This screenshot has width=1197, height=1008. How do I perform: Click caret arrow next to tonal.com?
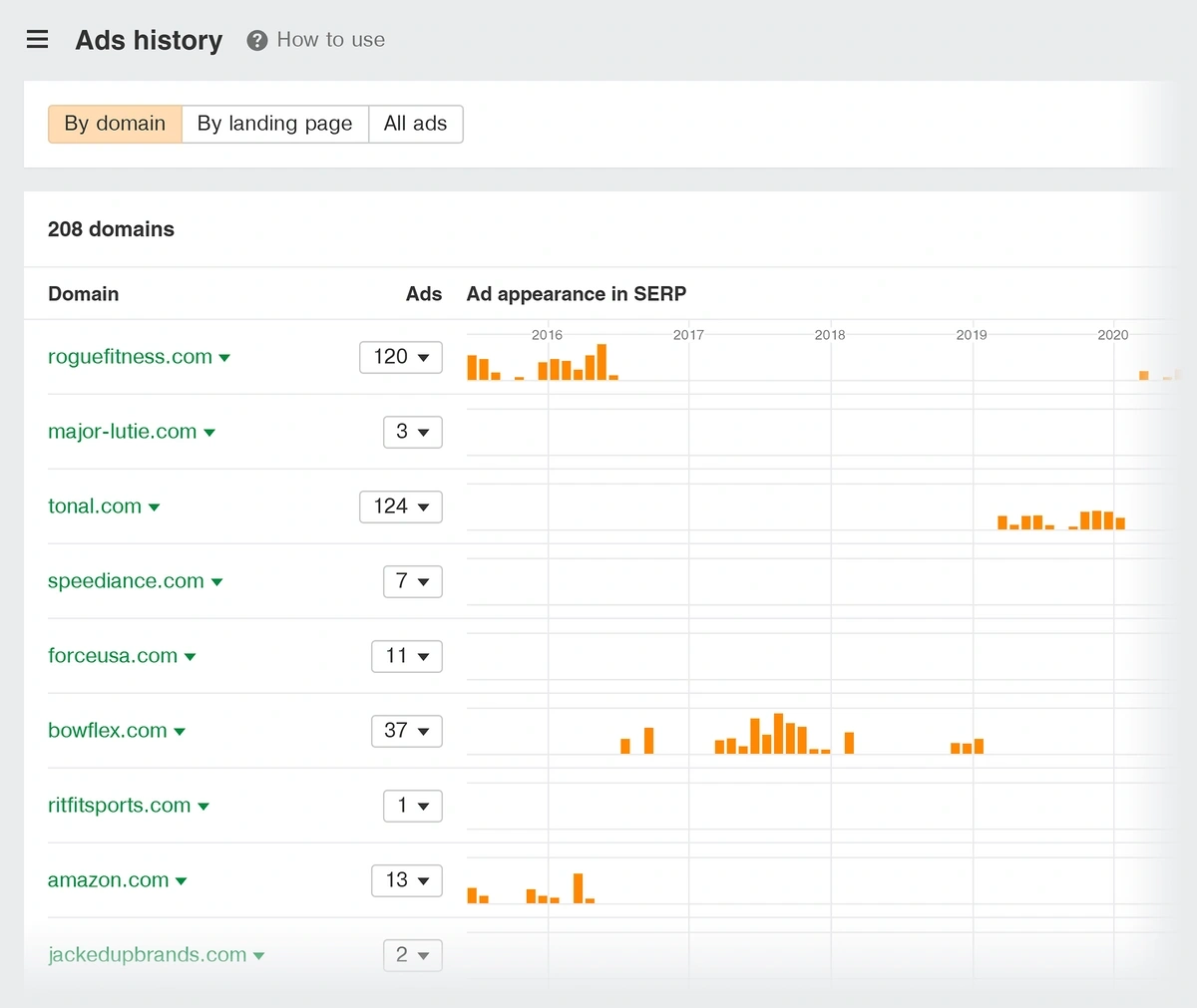(x=155, y=507)
